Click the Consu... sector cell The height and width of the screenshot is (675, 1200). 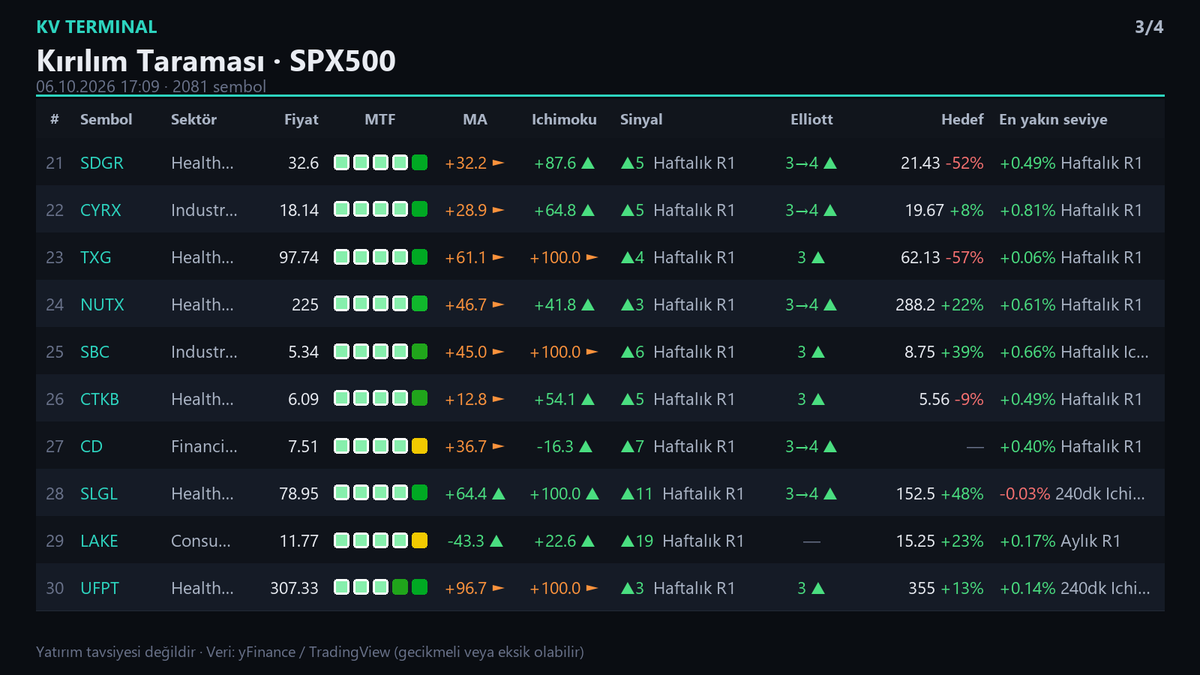click(x=201, y=541)
